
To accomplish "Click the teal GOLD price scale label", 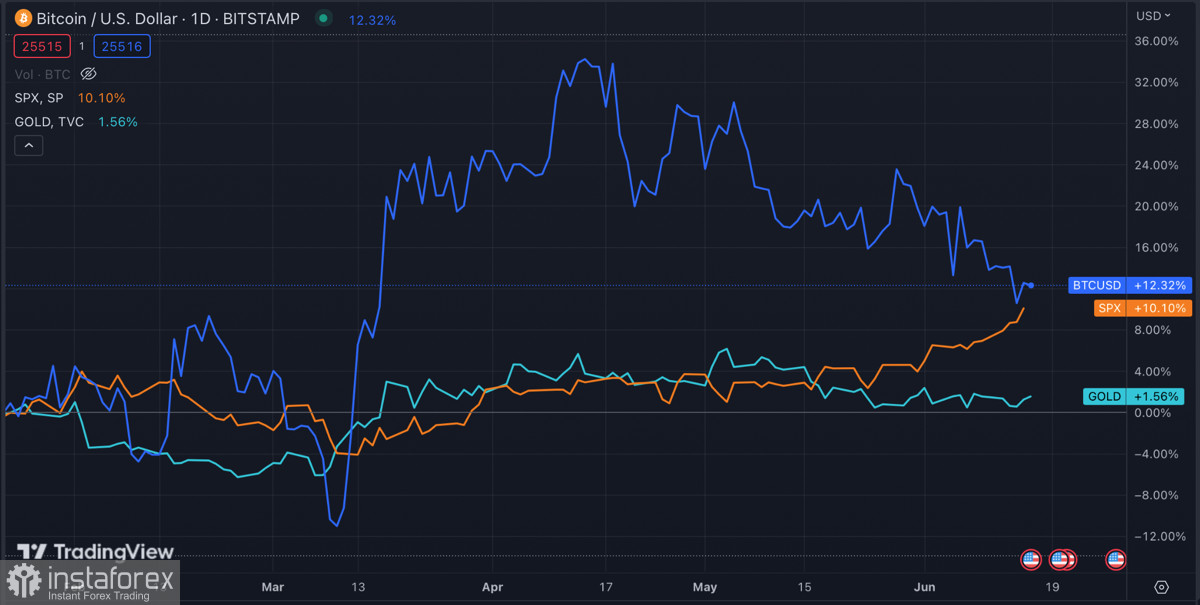I will point(1104,396).
